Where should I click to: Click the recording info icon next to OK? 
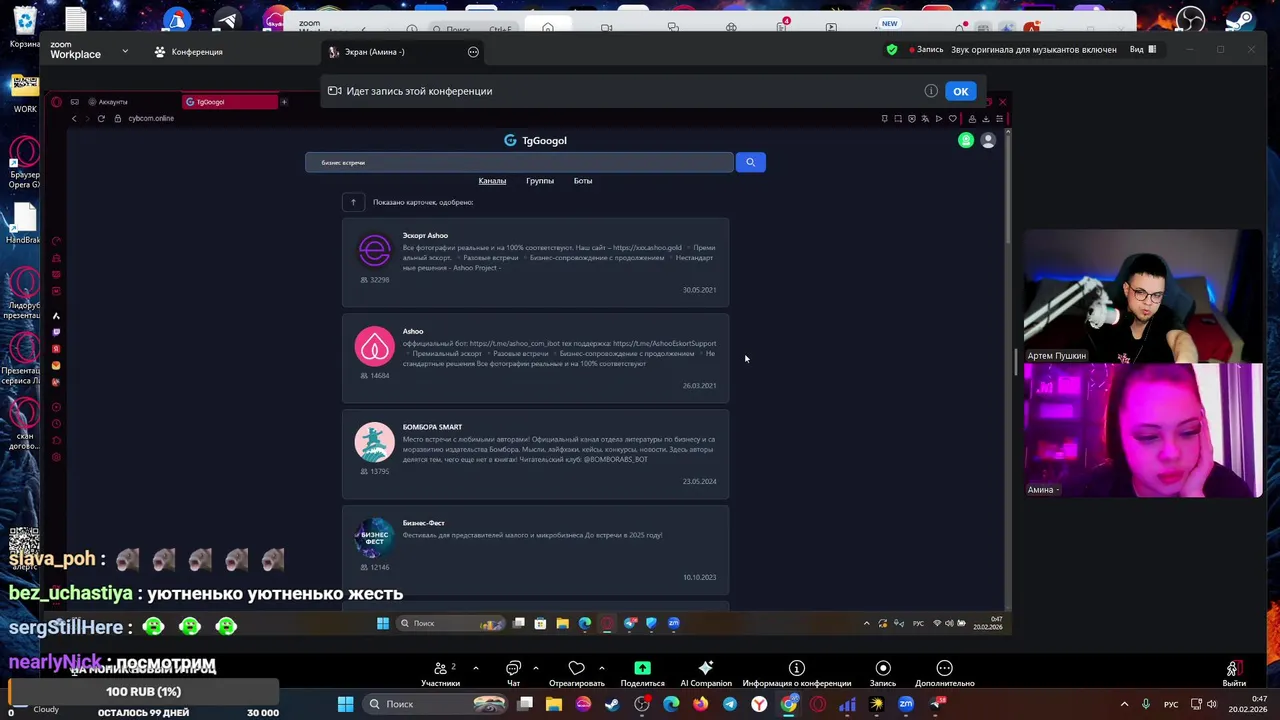(931, 91)
